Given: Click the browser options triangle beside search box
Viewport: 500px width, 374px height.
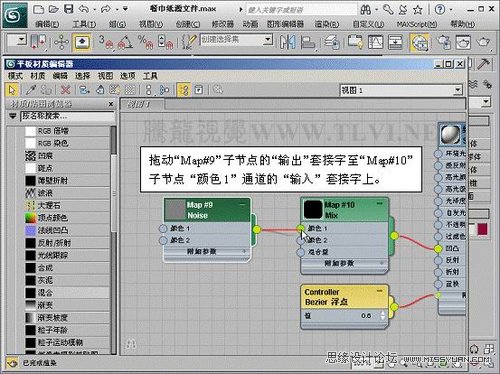Looking at the screenshot, I should (13, 116).
